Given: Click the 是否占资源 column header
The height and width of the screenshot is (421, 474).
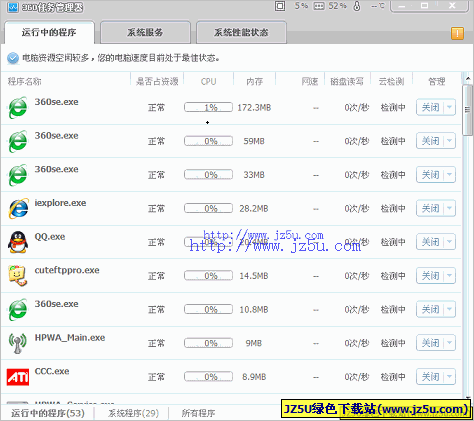Looking at the screenshot, I should point(157,81).
